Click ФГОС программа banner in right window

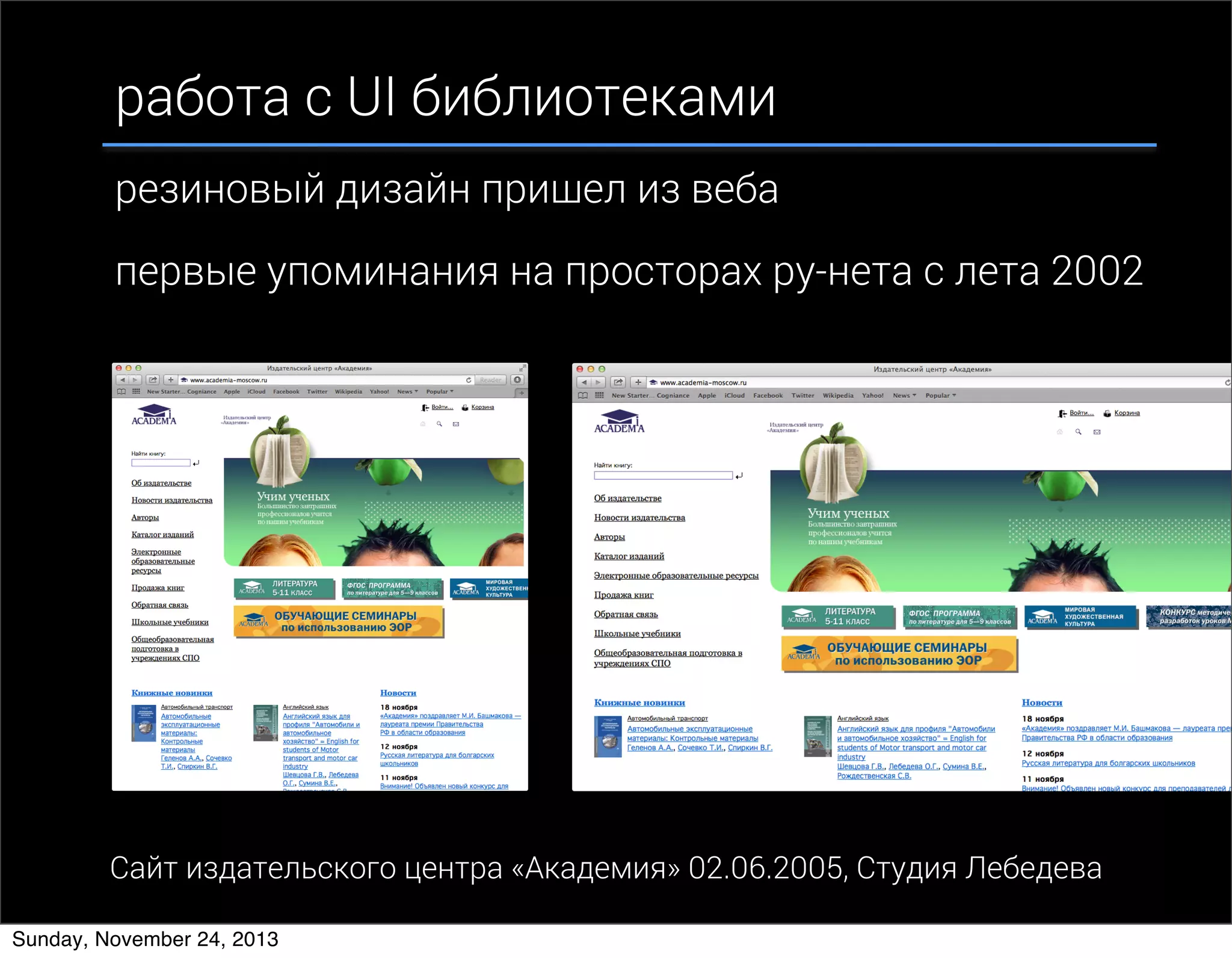pos(959,618)
